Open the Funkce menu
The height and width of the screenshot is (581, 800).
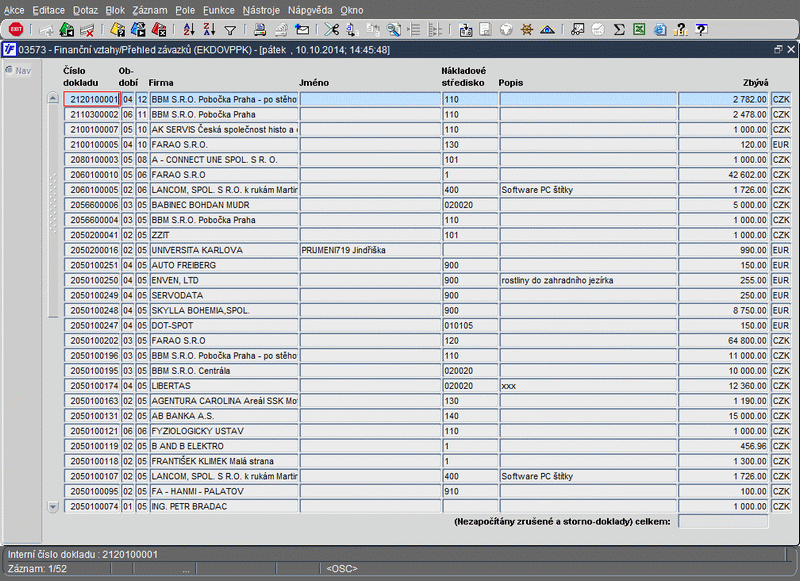pyautogui.click(x=219, y=10)
